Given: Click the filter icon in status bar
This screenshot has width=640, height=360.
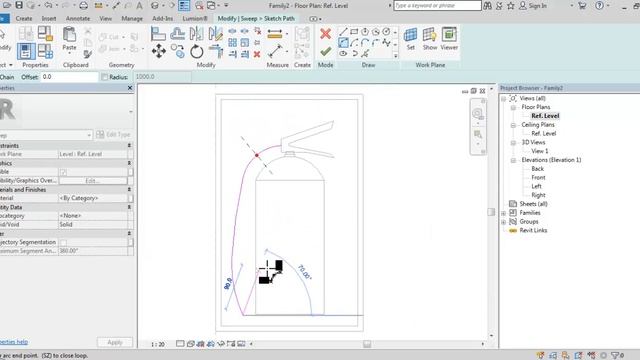Looking at the screenshot, I should click(616, 355).
